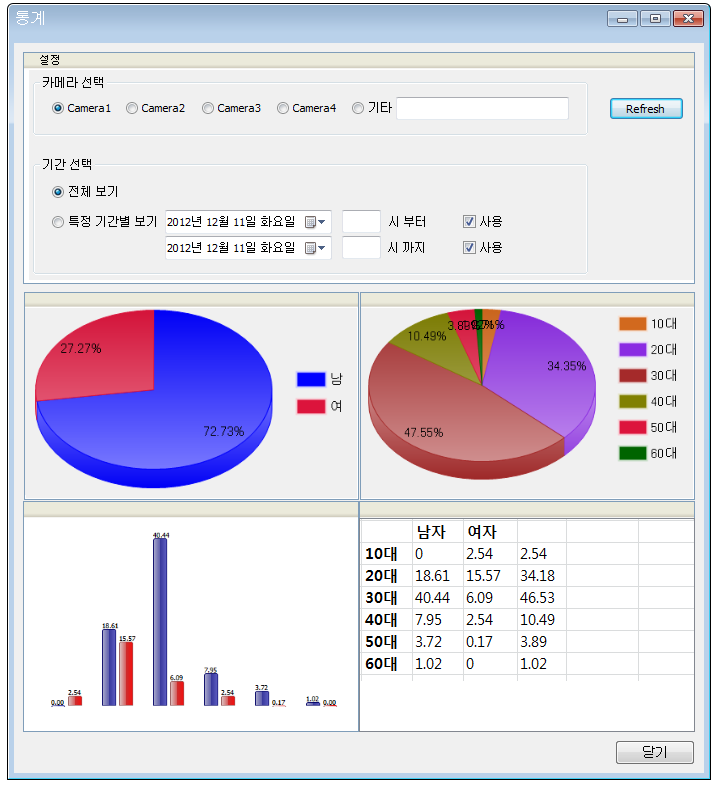Click the 닫기 button
The height and width of the screenshot is (786, 719).
tap(654, 753)
